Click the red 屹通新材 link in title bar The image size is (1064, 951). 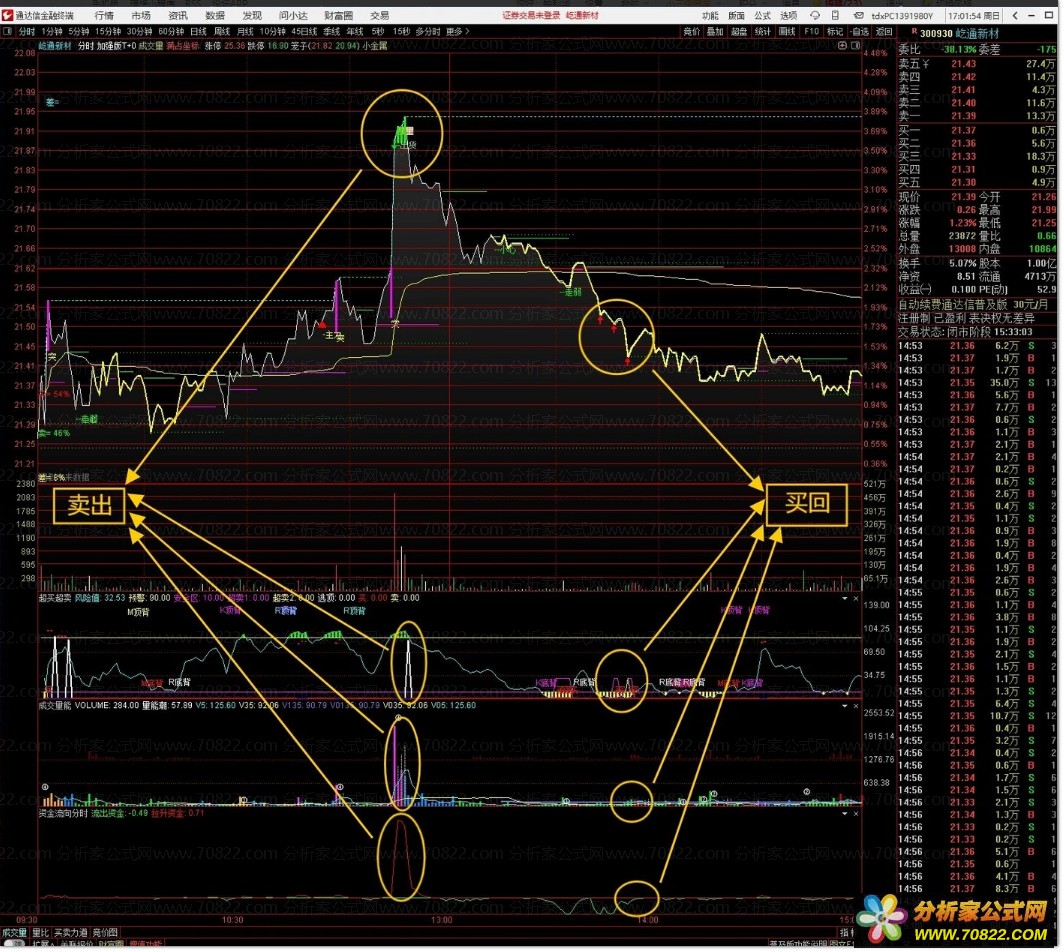pos(582,15)
